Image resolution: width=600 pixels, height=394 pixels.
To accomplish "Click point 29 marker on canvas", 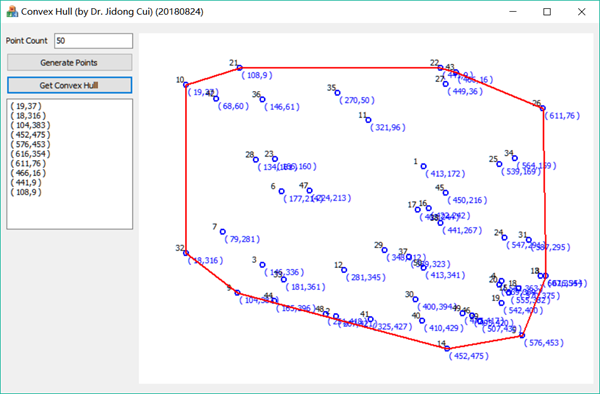I will point(385,250).
